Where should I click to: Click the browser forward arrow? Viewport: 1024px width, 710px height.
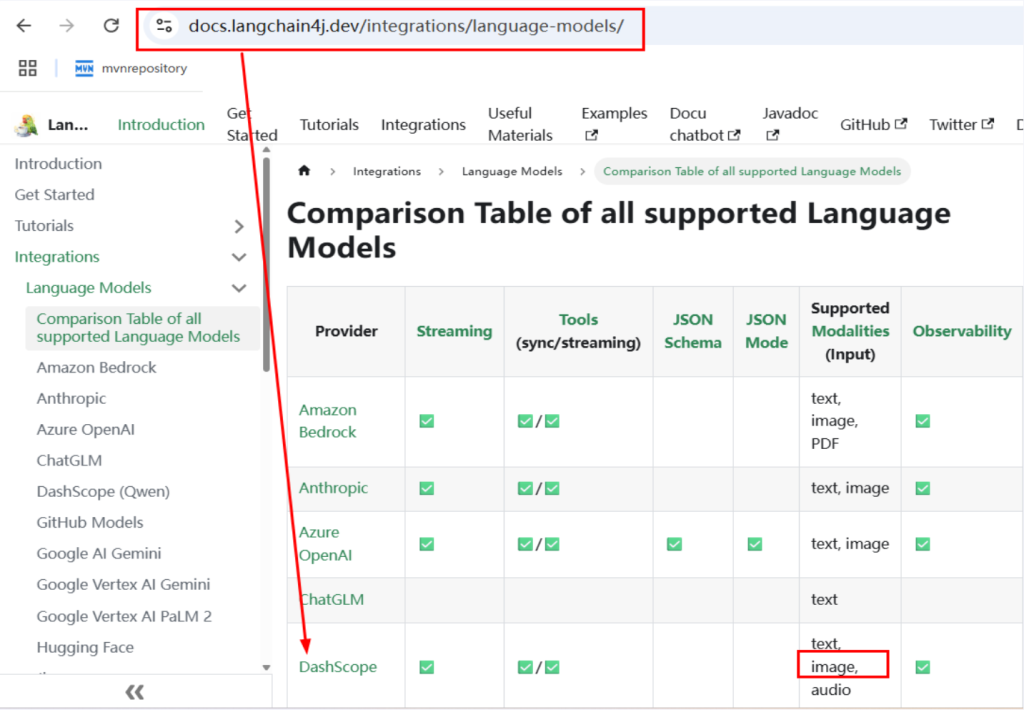point(67,26)
